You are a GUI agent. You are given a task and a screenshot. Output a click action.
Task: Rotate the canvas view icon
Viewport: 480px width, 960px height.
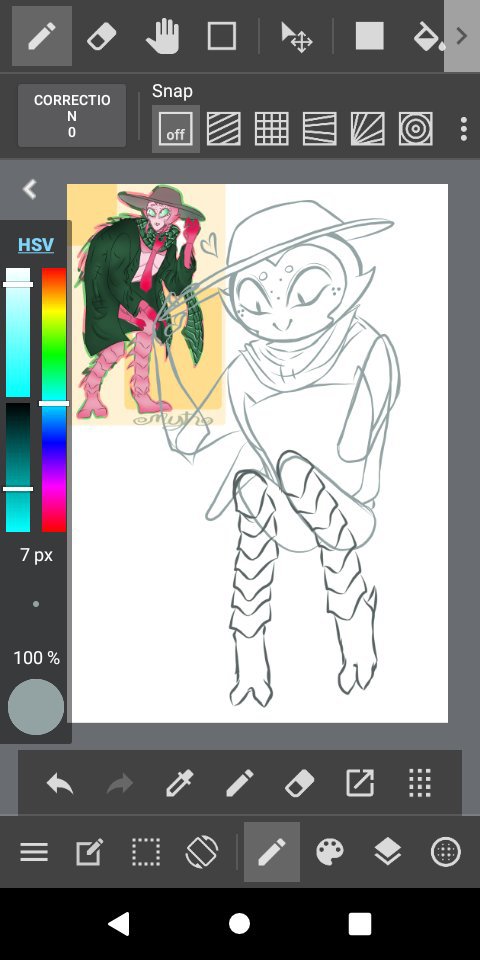coord(203,852)
